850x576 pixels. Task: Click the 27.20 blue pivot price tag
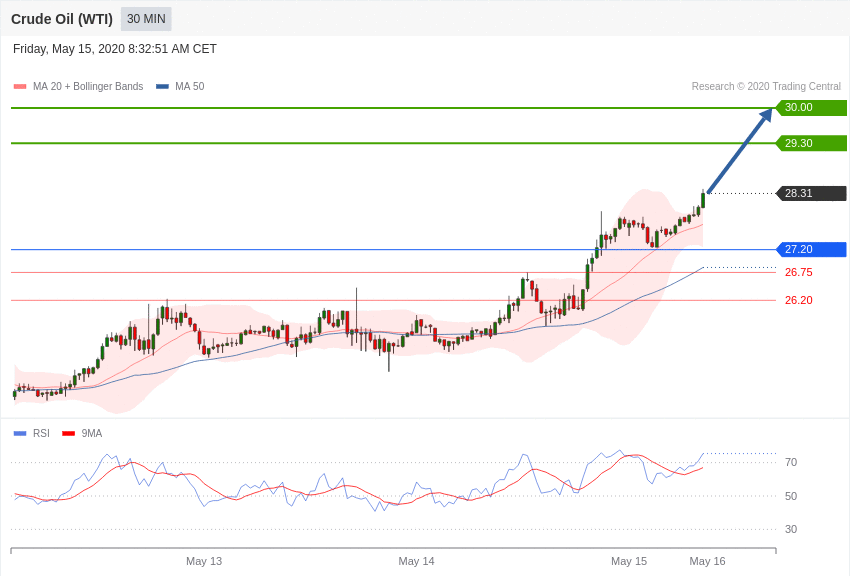[x=811, y=249]
